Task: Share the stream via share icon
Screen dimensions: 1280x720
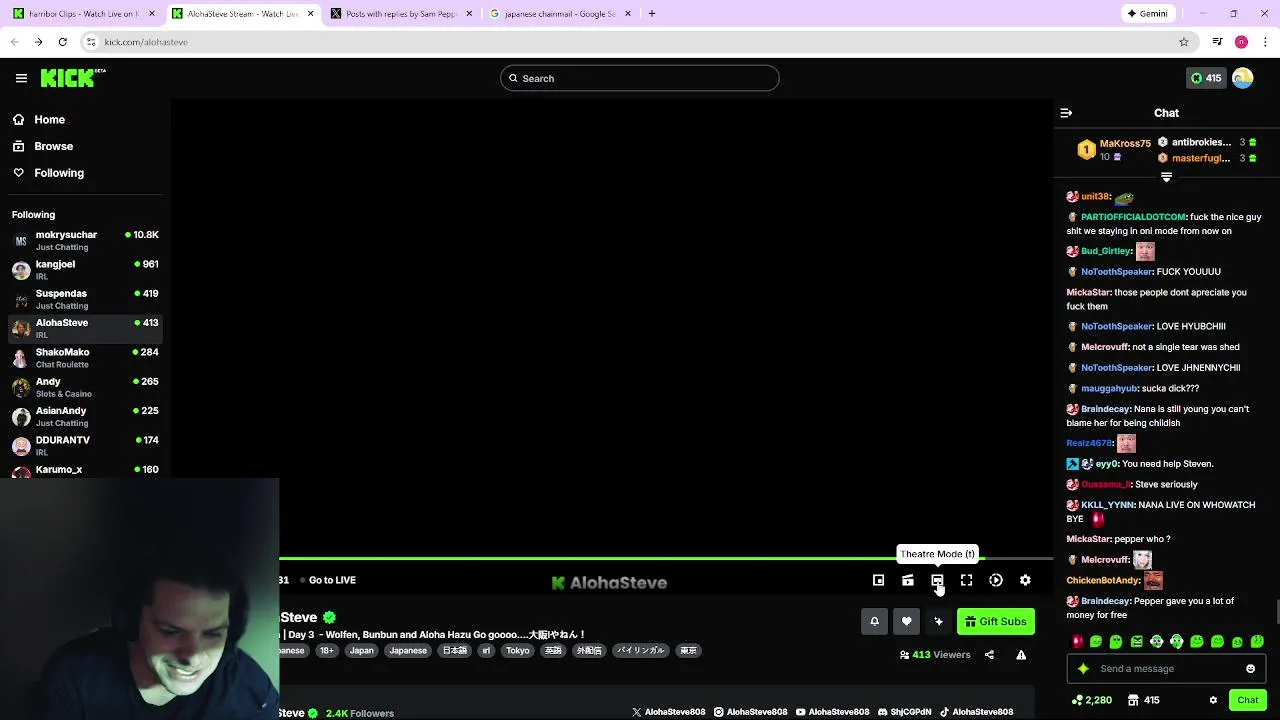Action: (x=989, y=655)
